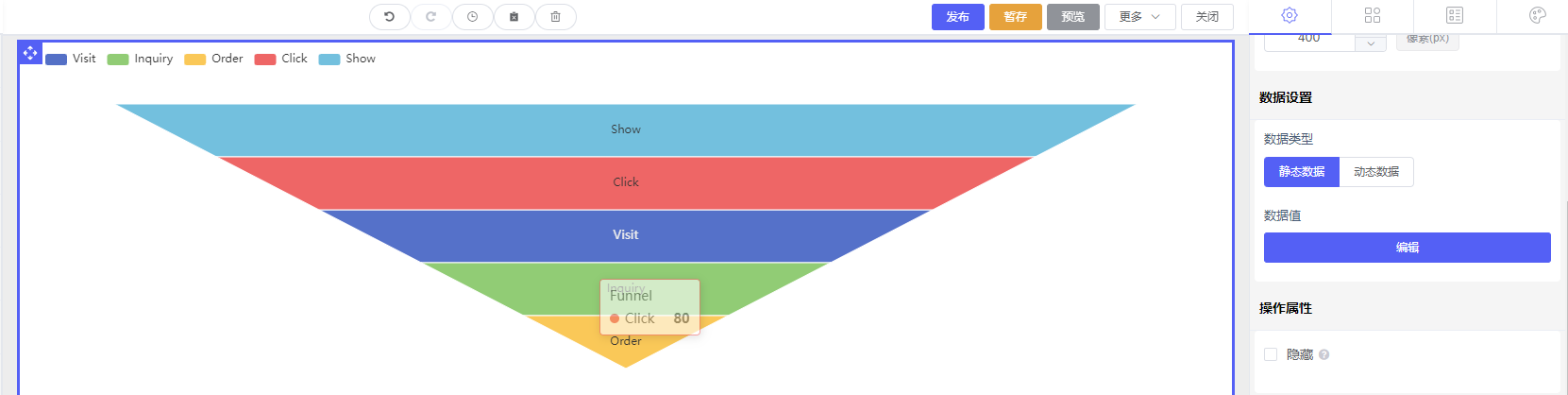The width and height of the screenshot is (1568, 395).
Task: Click the blue 编辑 button
Action: (1407, 248)
